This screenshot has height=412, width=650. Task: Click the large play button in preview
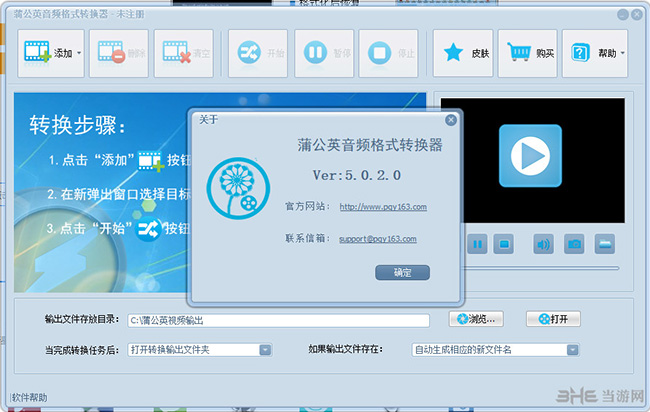tap(530, 156)
